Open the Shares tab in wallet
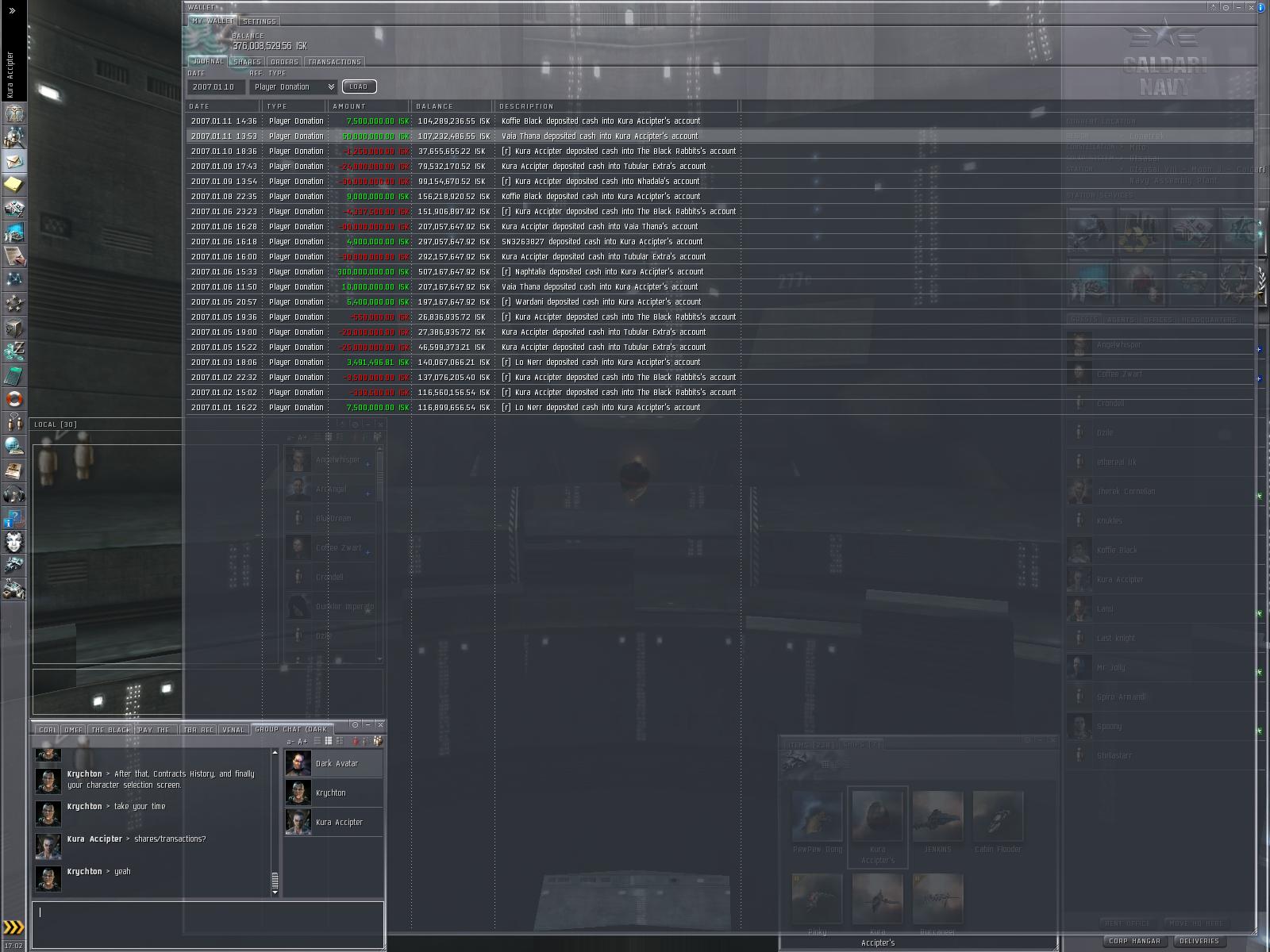Image resolution: width=1270 pixels, height=952 pixels. [x=248, y=62]
